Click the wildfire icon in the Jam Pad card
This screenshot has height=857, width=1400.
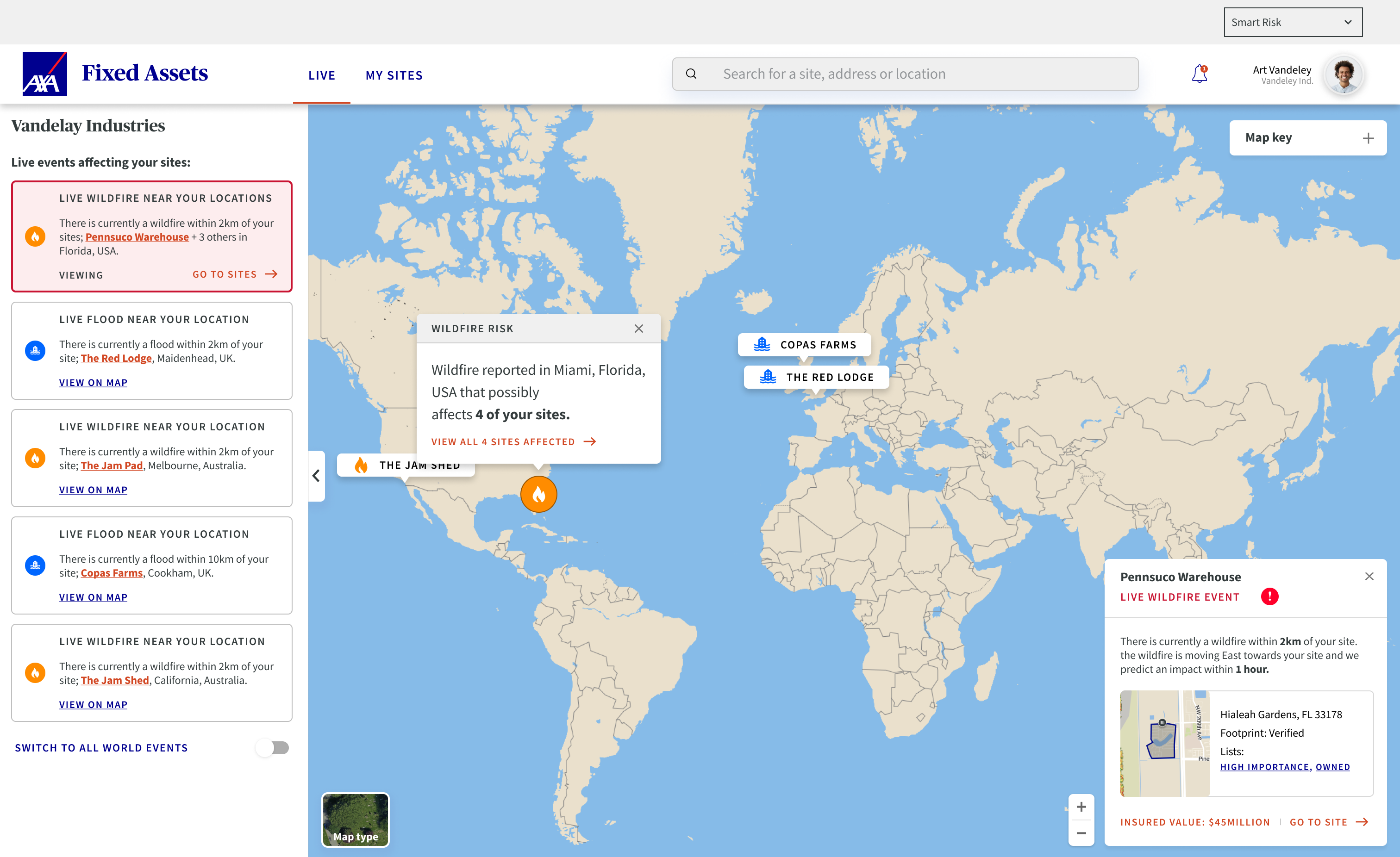(35, 458)
